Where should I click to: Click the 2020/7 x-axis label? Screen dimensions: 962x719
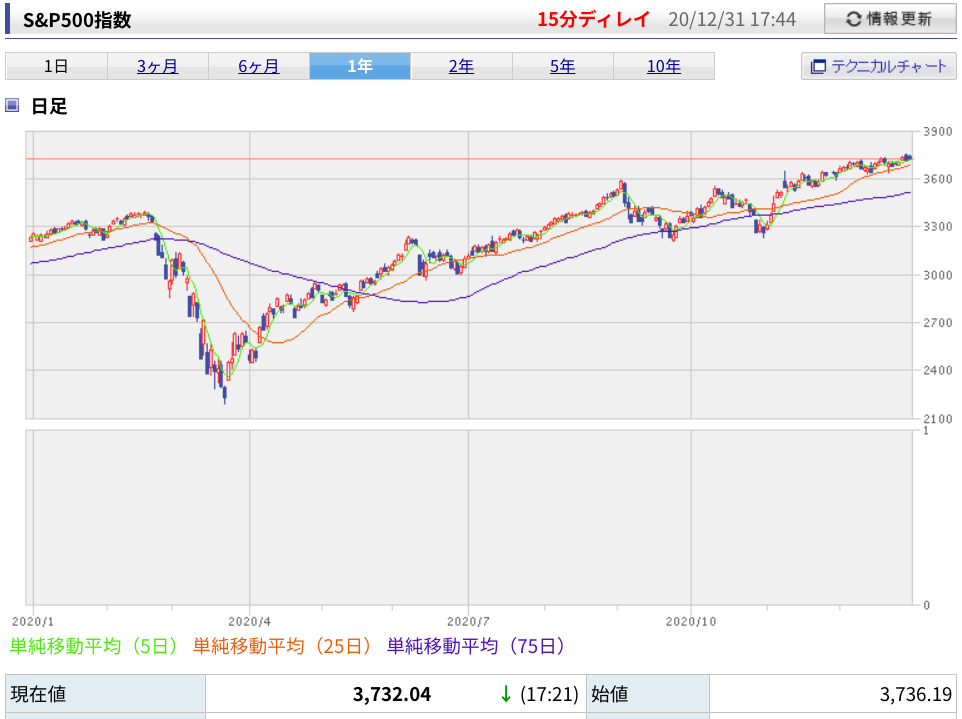(469, 621)
